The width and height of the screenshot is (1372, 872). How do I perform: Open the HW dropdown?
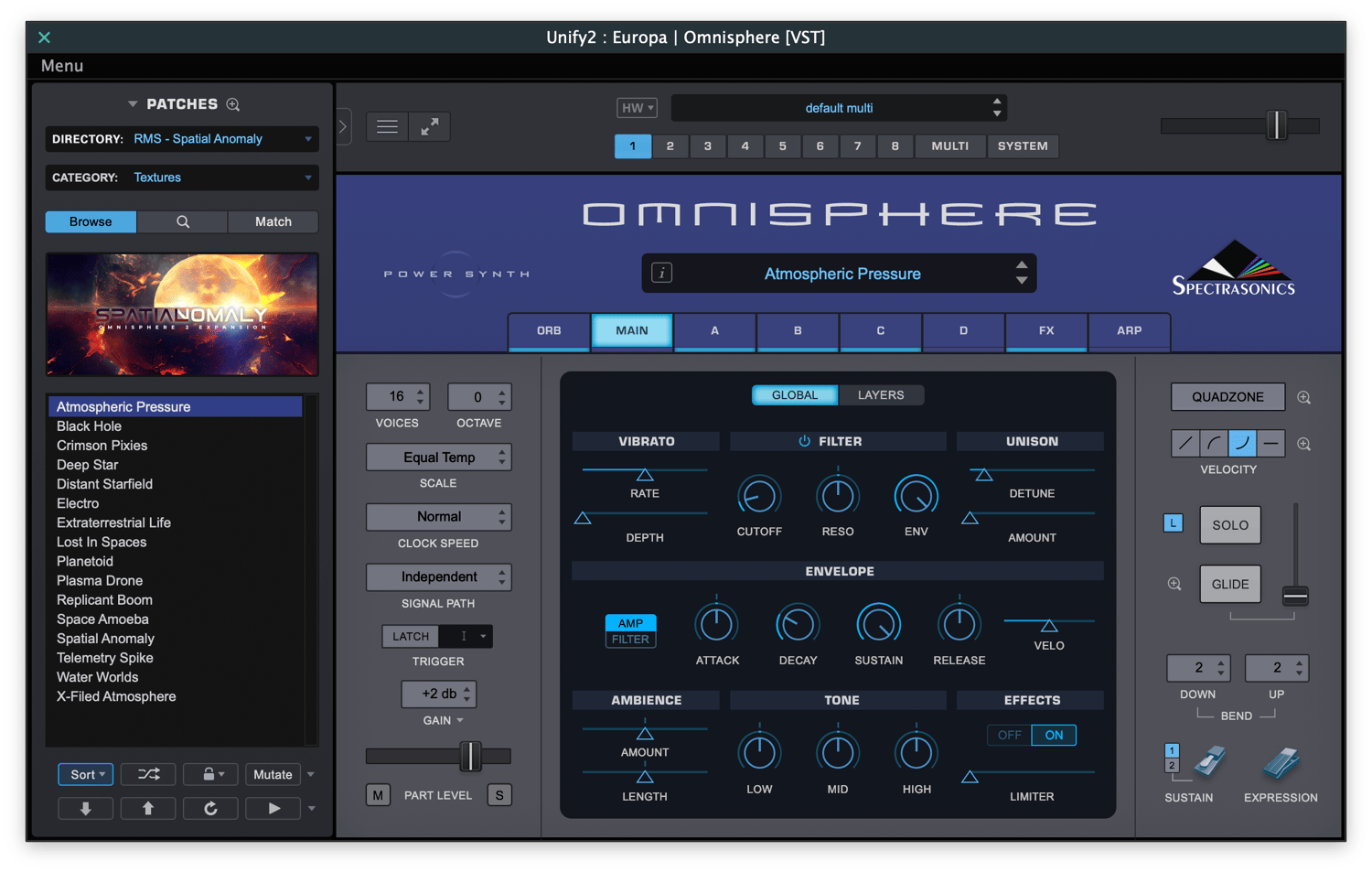click(637, 108)
